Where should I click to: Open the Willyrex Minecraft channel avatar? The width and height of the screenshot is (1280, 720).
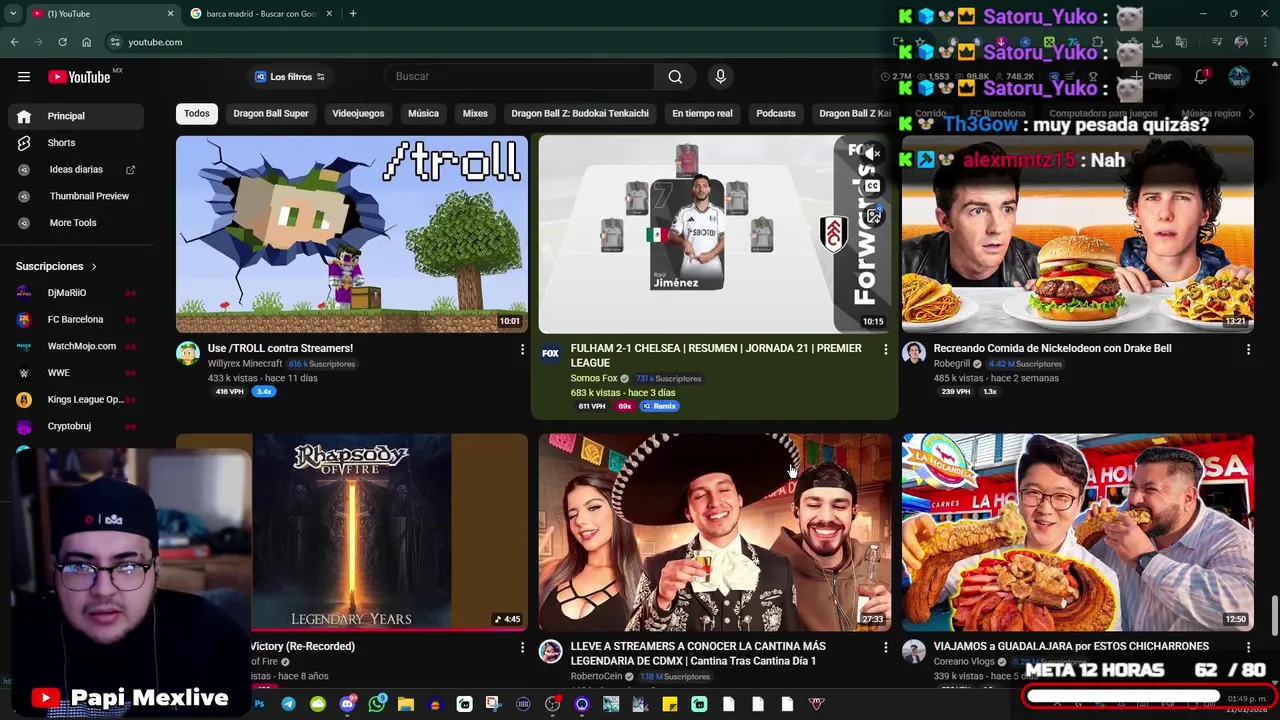[188, 353]
